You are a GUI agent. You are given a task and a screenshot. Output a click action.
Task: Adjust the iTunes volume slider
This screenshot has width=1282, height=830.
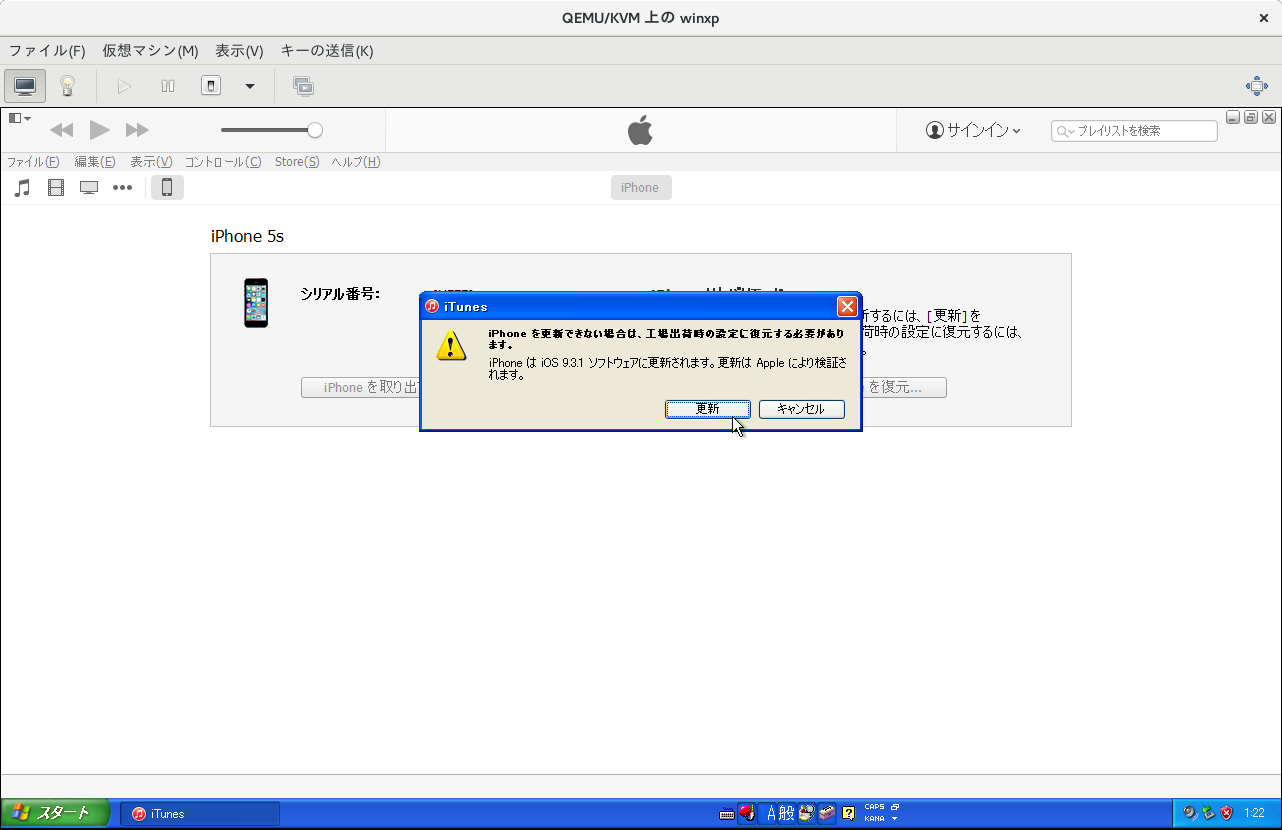(x=271, y=130)
